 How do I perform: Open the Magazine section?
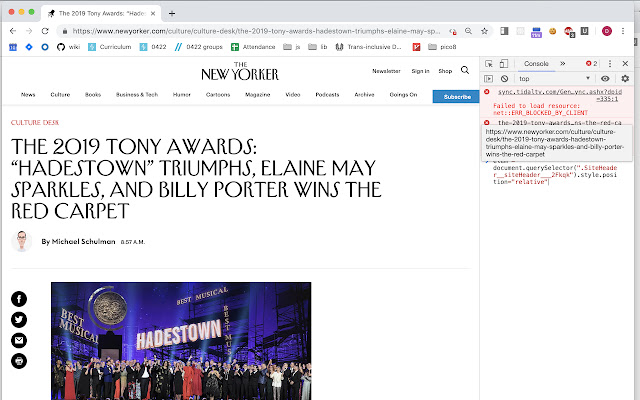click(258, 95)
